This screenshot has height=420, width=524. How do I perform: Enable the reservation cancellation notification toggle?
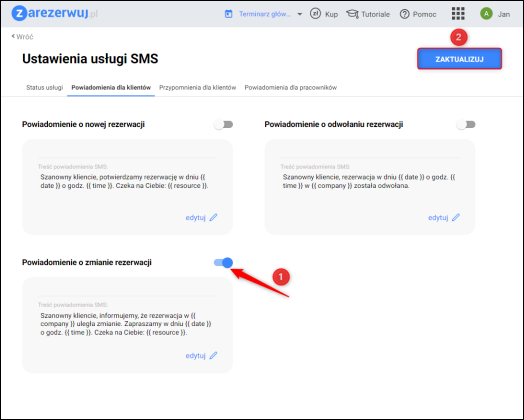coord(466,125)
